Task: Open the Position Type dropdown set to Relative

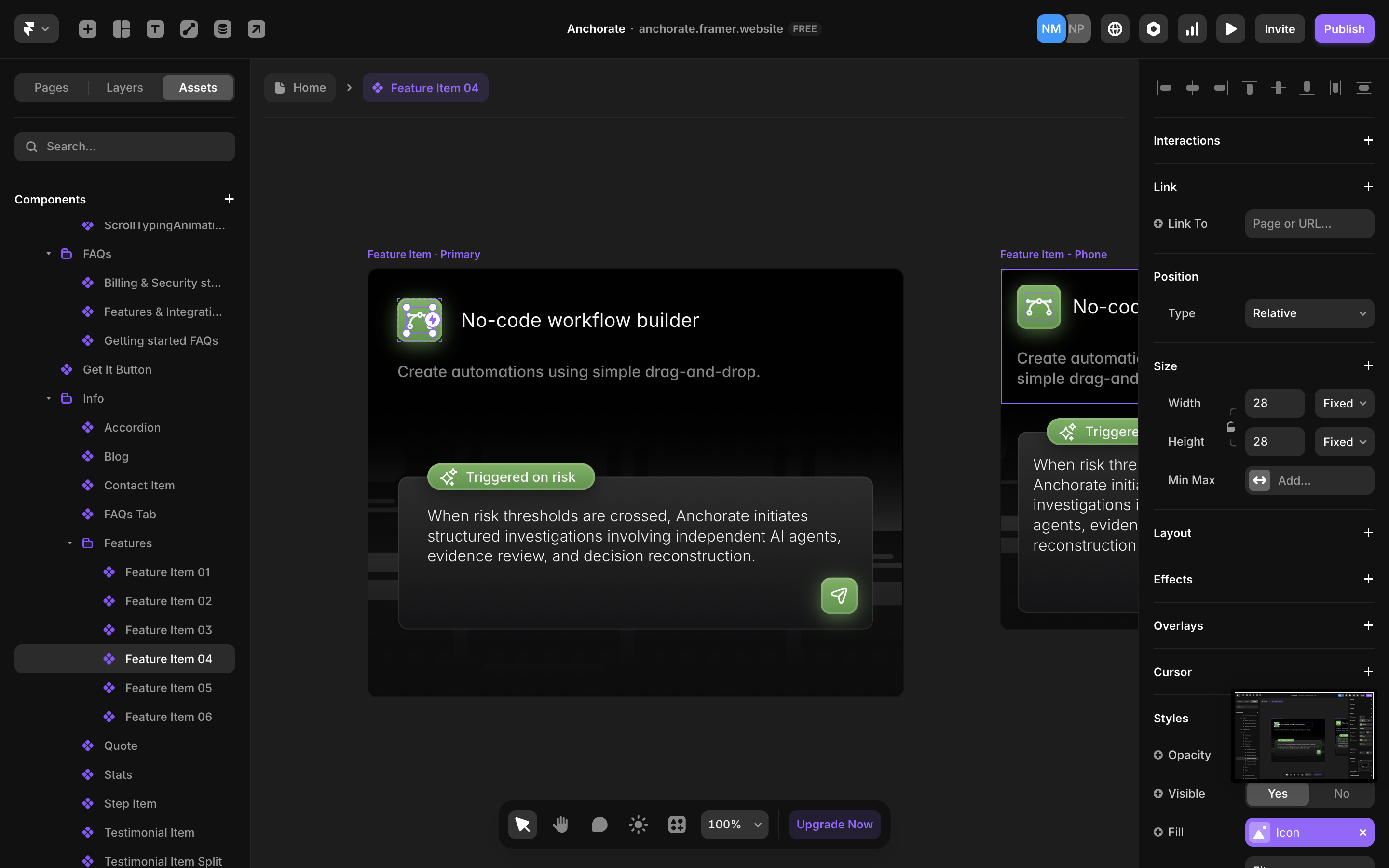Action: (1308, 313)
